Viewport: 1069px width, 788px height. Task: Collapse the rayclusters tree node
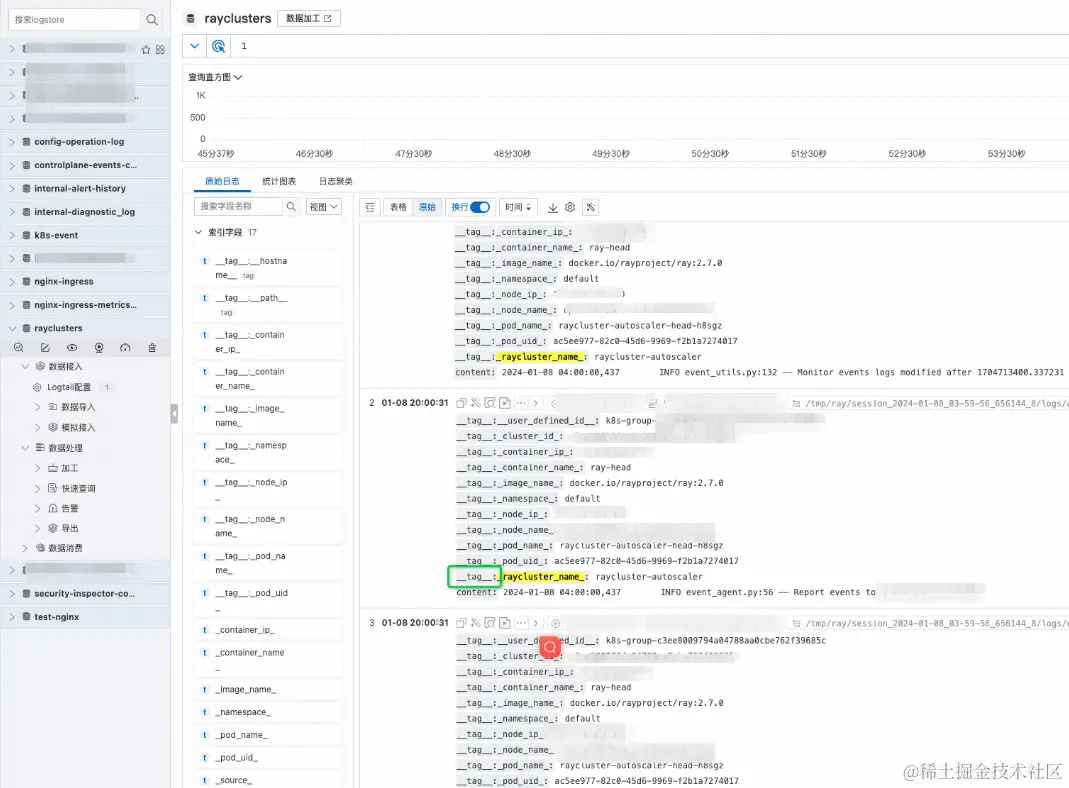point(12,329)
